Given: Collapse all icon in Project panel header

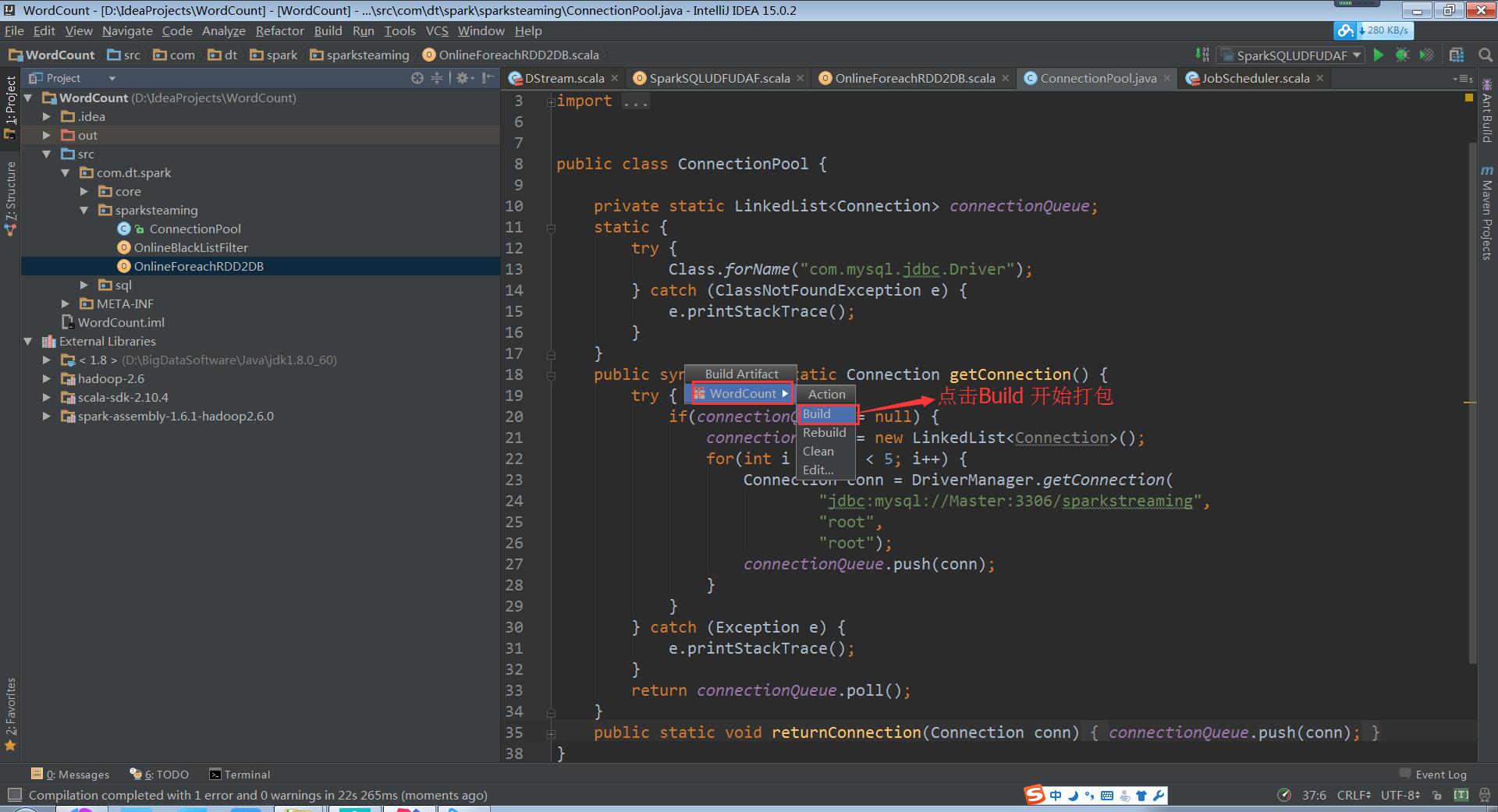Looking at the screenshot, I should (437, 78).
